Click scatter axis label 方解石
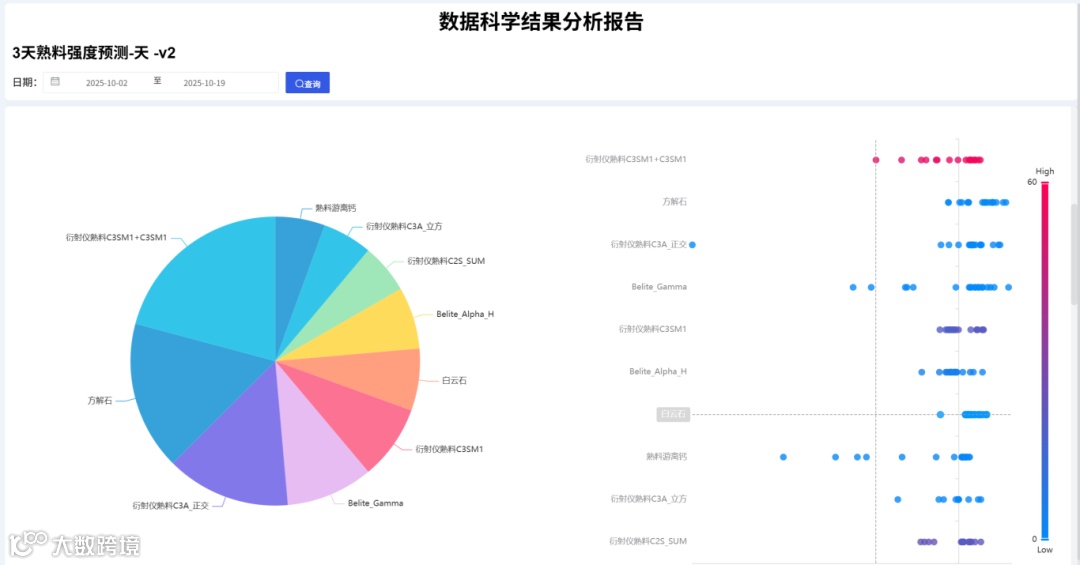Image resolution: width=1080 pixels, height=565 pixels. (674, 202)
